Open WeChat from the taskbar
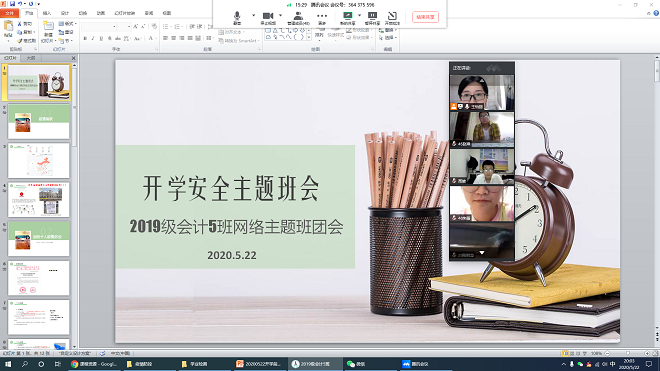Viewport: 660px width, 371px height. click(356, 364)
